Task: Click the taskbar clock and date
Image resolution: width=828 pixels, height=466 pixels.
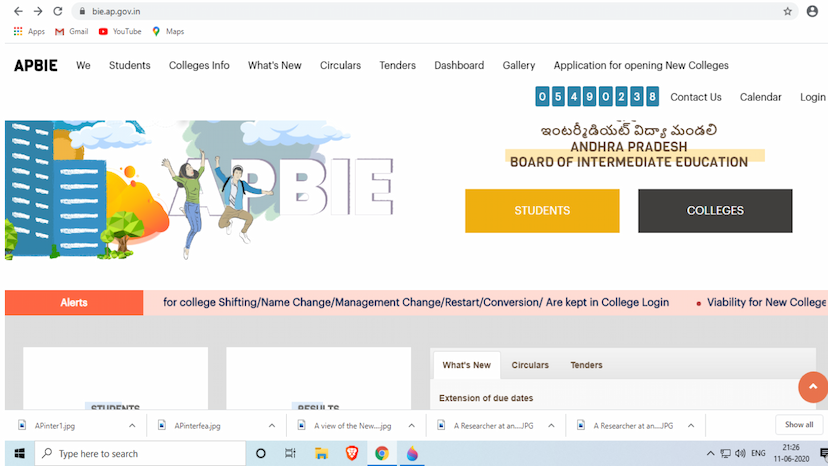Action: [x=791, y=453]
